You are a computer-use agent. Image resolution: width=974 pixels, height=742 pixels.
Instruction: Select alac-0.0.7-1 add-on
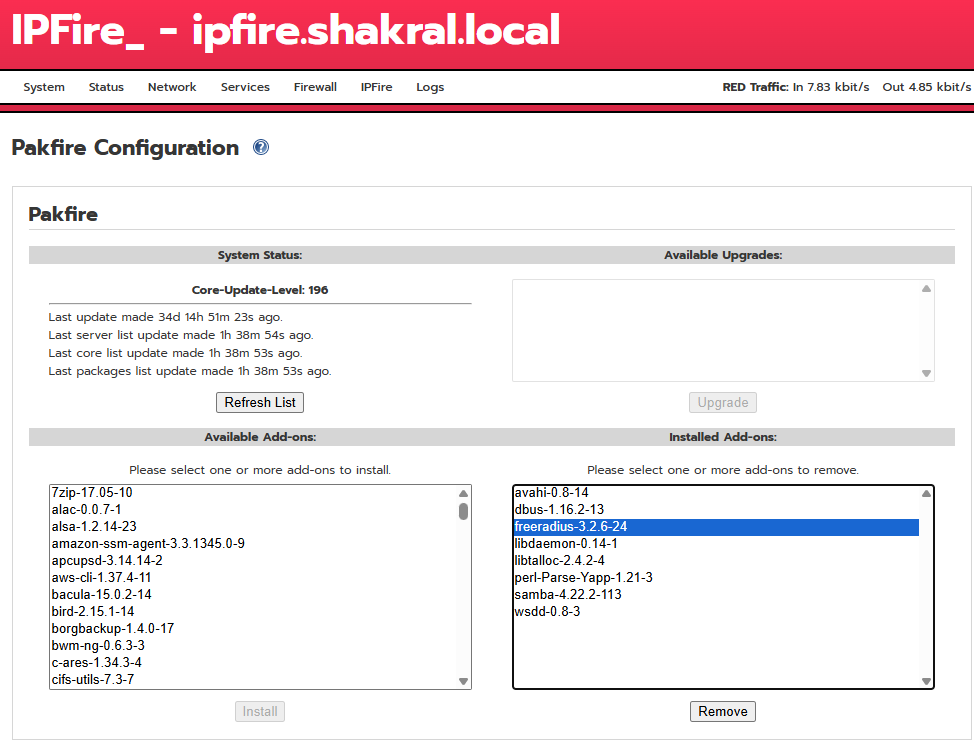tap(253, 510)
